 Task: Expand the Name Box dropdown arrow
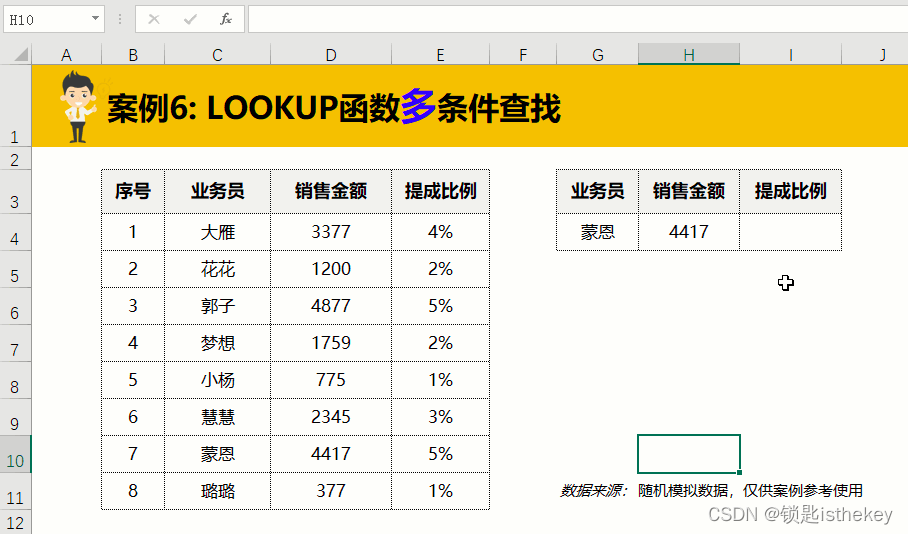[x=95, y=19]
